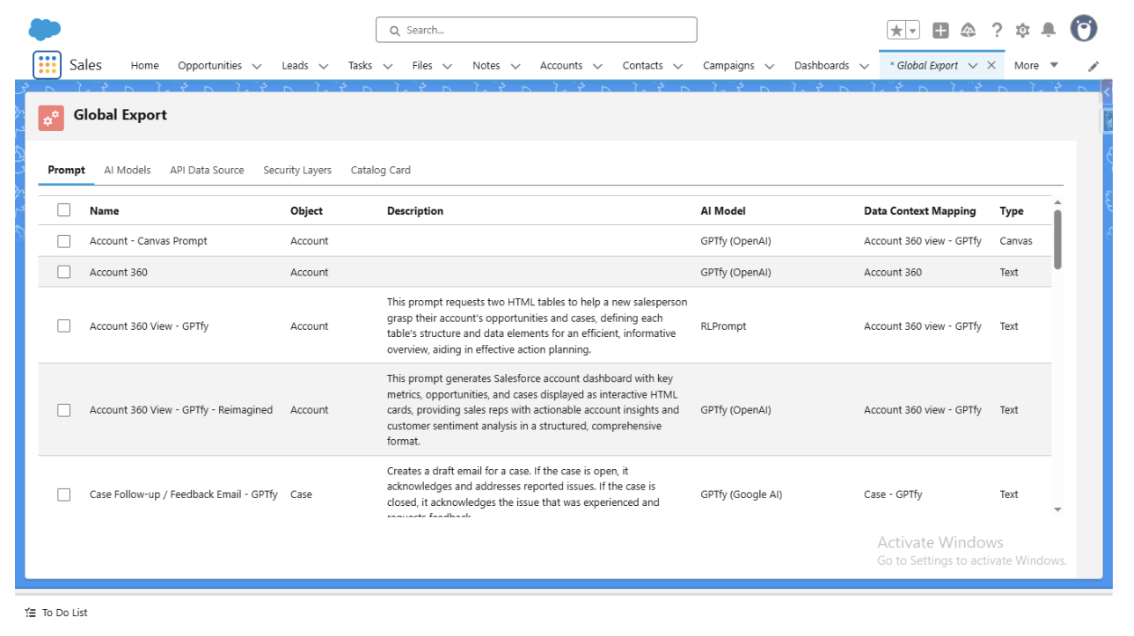
Task: Click the 'Account - Canvas Prompt' name cell
Action: 148,241
